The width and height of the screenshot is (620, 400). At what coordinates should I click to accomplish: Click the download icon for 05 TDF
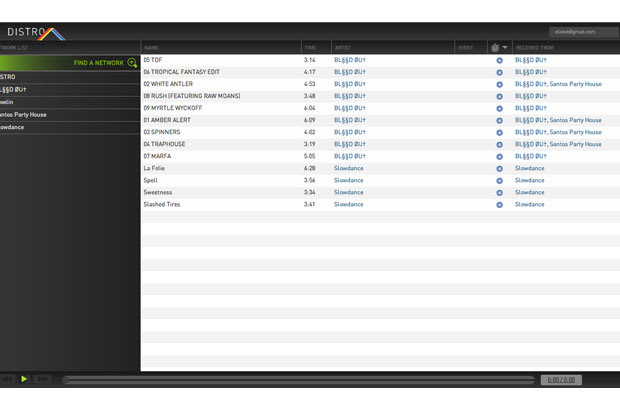click(499, 60)
